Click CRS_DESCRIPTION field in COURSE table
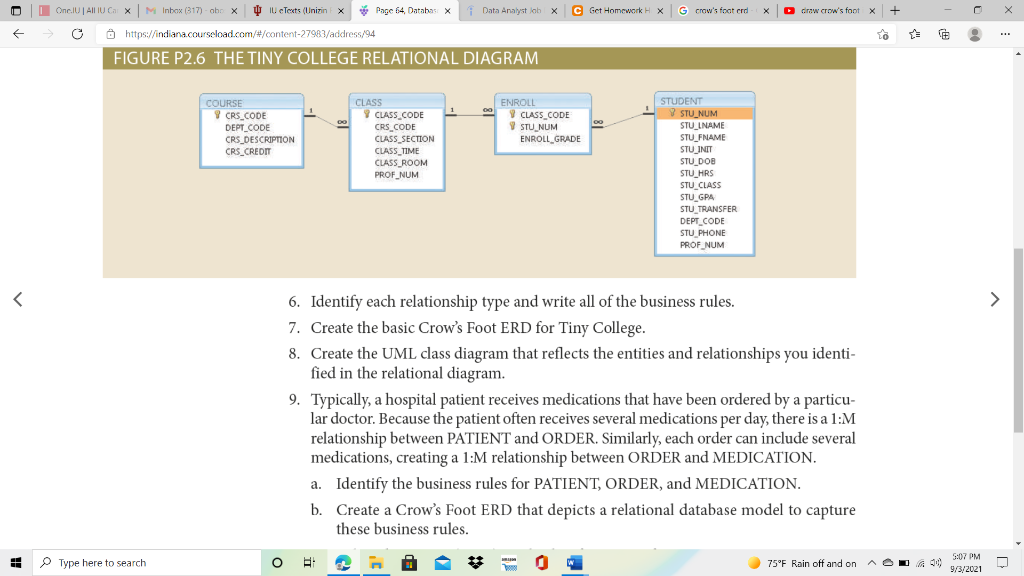 pos(260,139)
